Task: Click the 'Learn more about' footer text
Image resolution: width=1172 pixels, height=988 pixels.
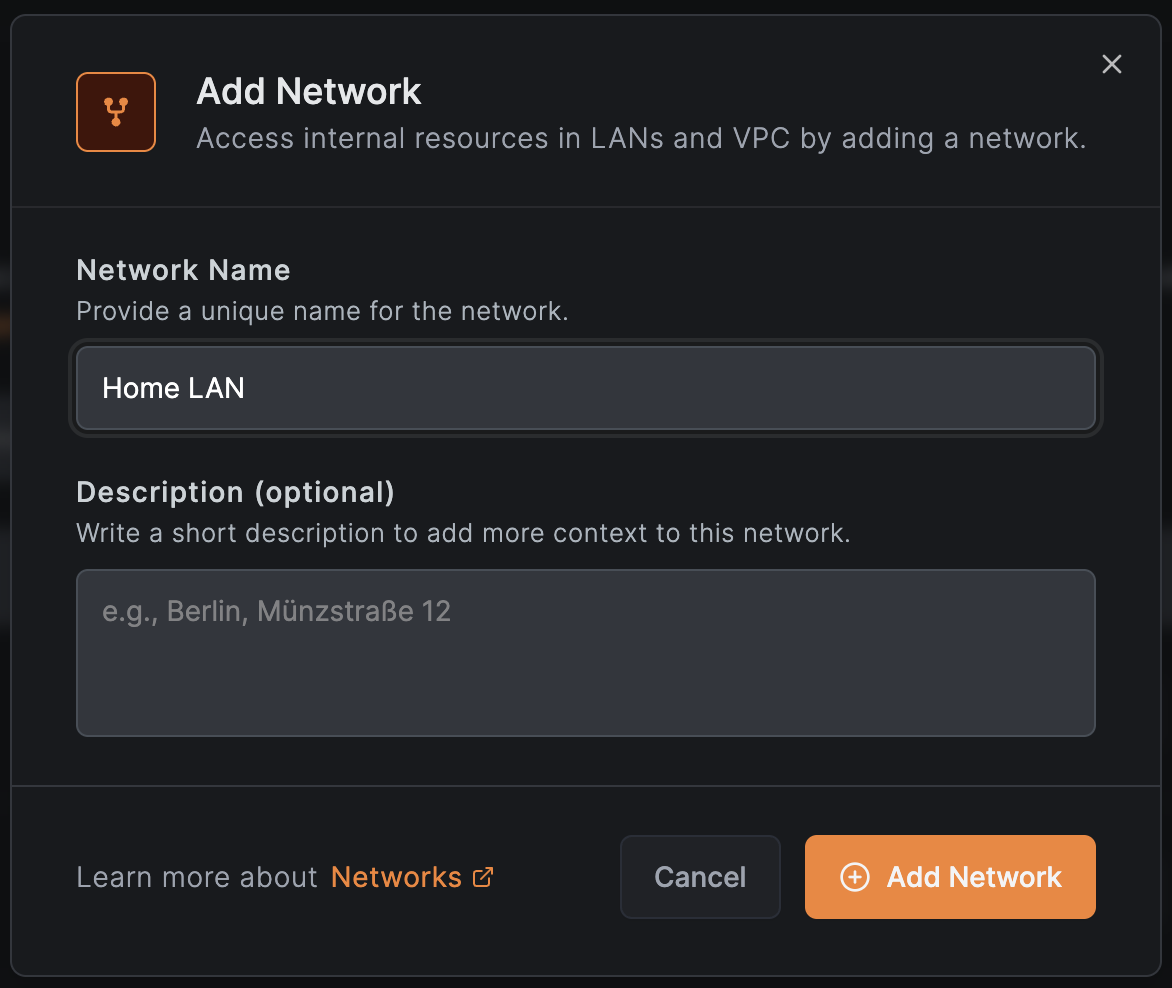Action: tap(197, 877)
